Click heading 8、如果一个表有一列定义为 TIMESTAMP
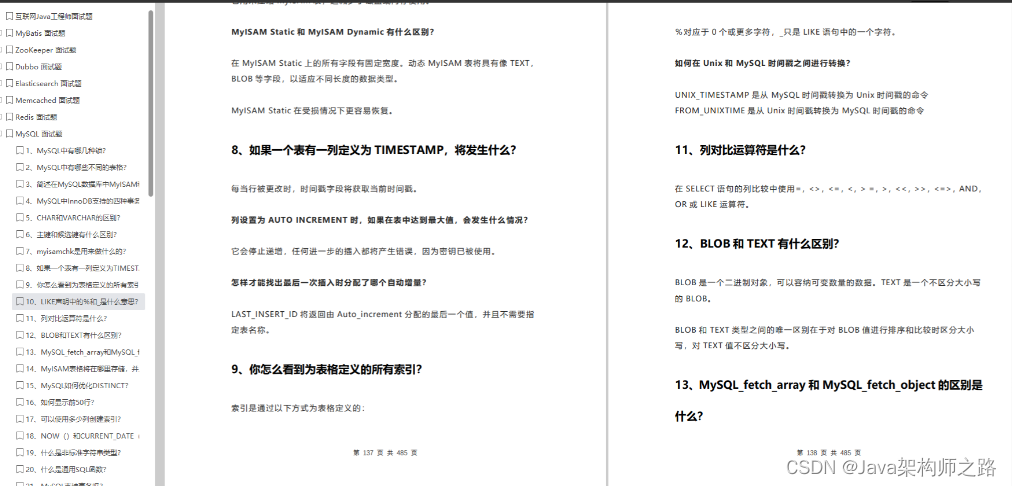This screenshot has width=1012, height=486. 374,150
